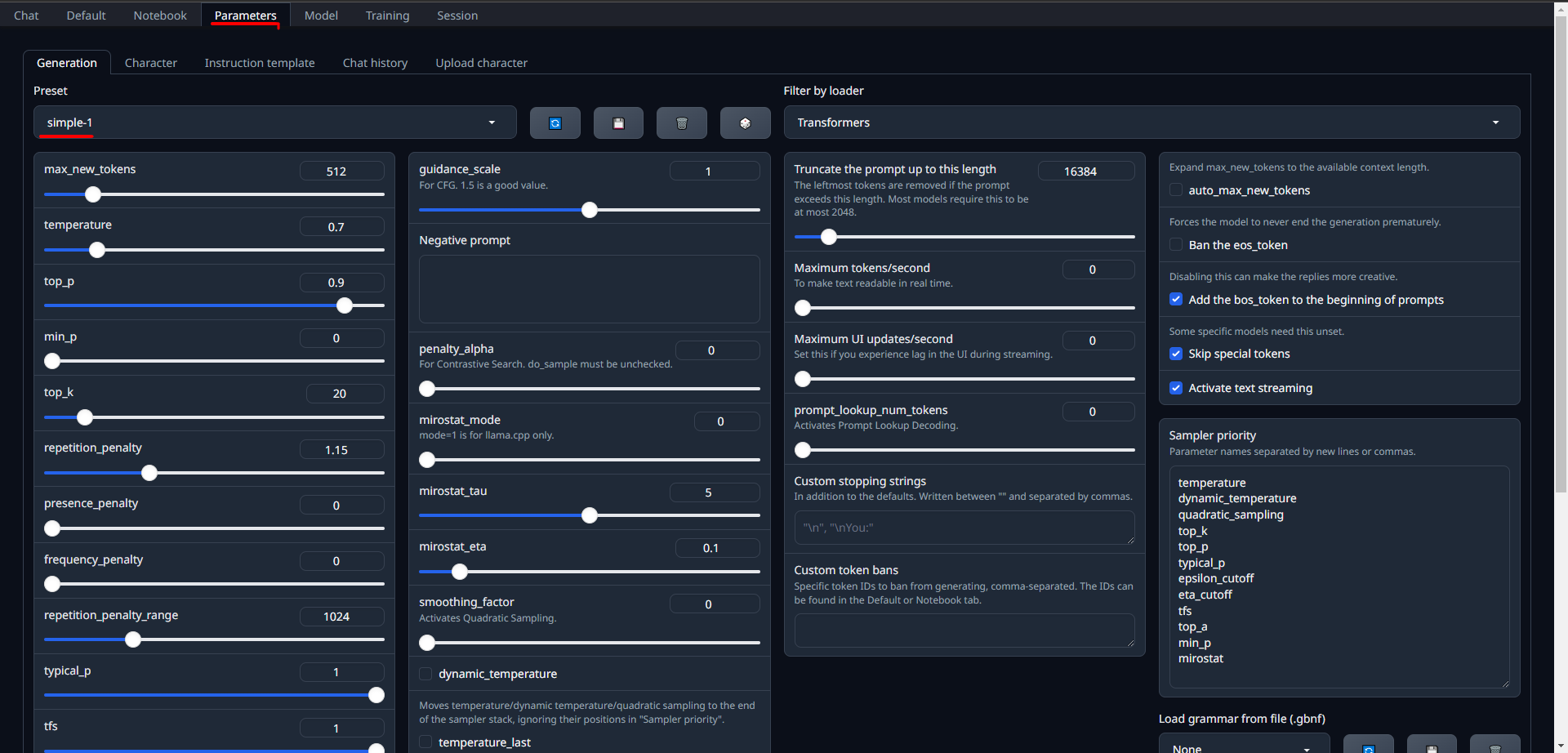Delete the grammar file
1568x753 pixels.
tap(1495, 745)
